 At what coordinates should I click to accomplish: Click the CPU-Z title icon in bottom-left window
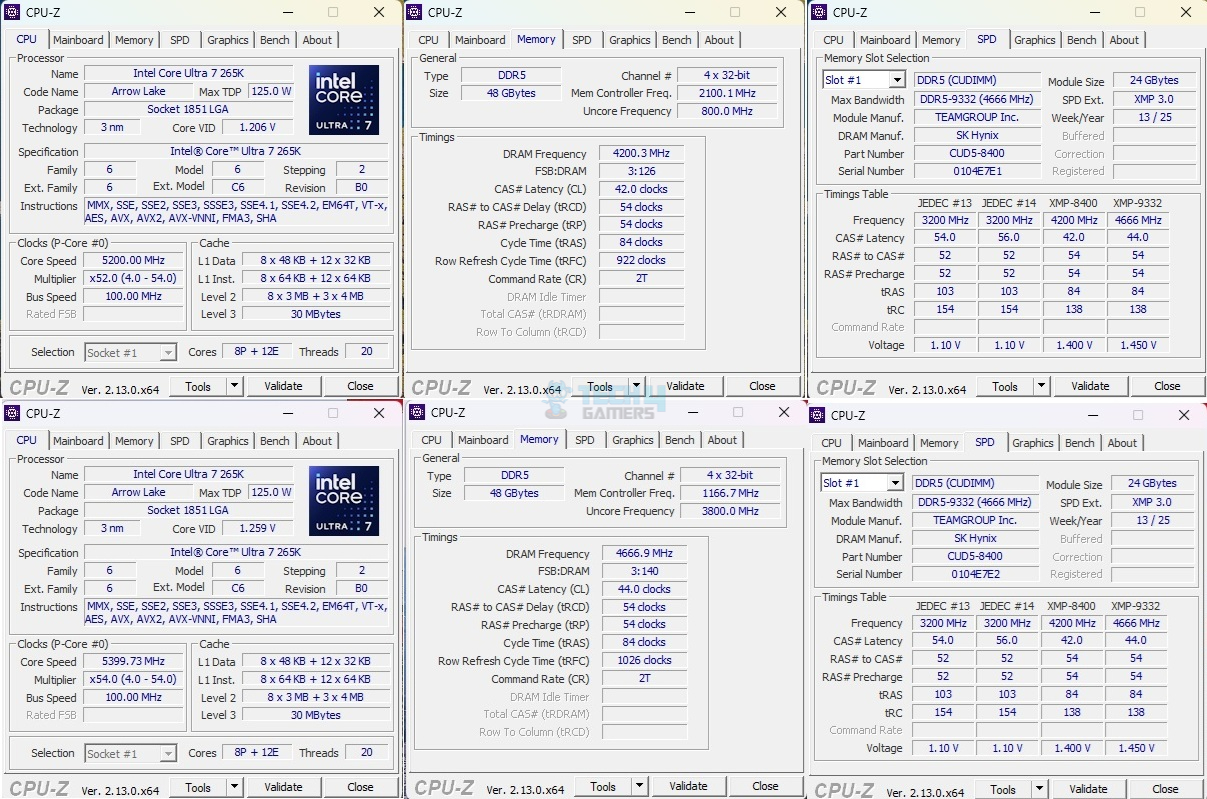(12, 413)
